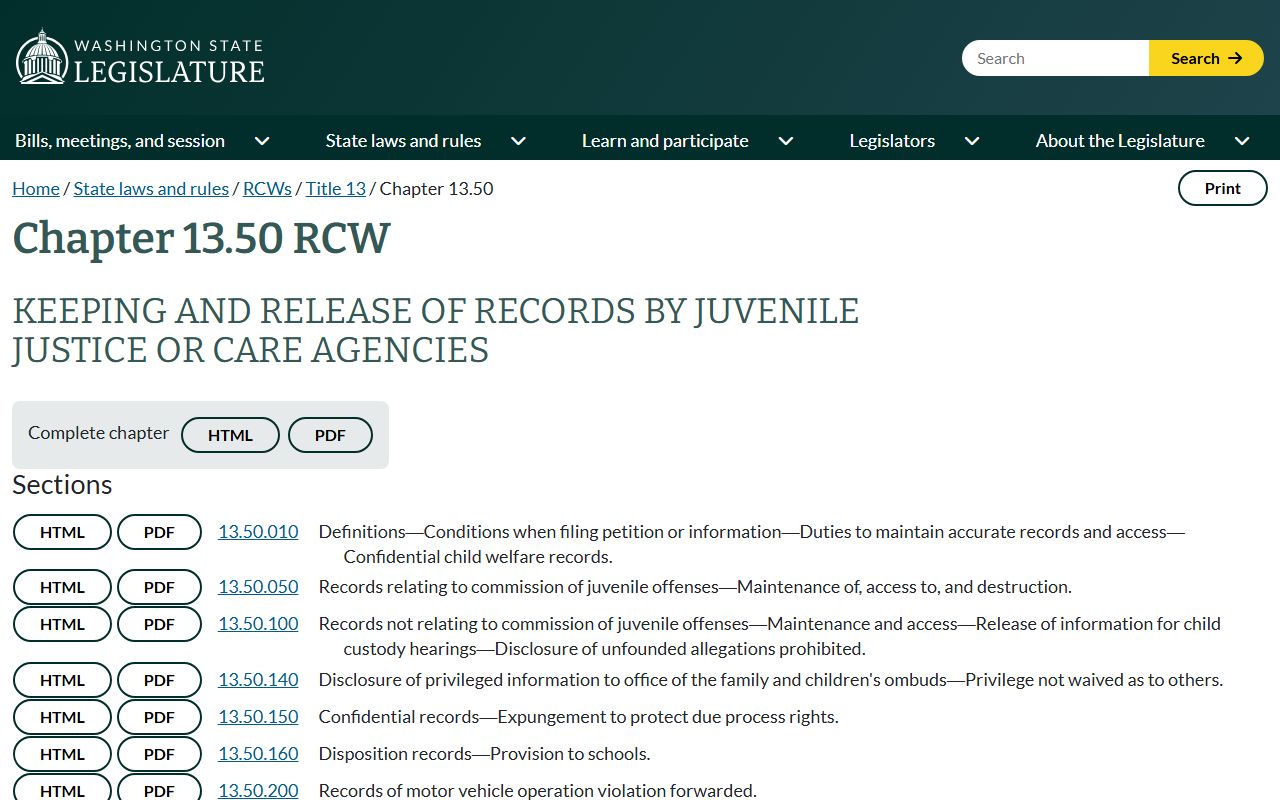1280x800 pixels.
Task: Open PDF version of section 13.50.150
Action: [159, 717]
